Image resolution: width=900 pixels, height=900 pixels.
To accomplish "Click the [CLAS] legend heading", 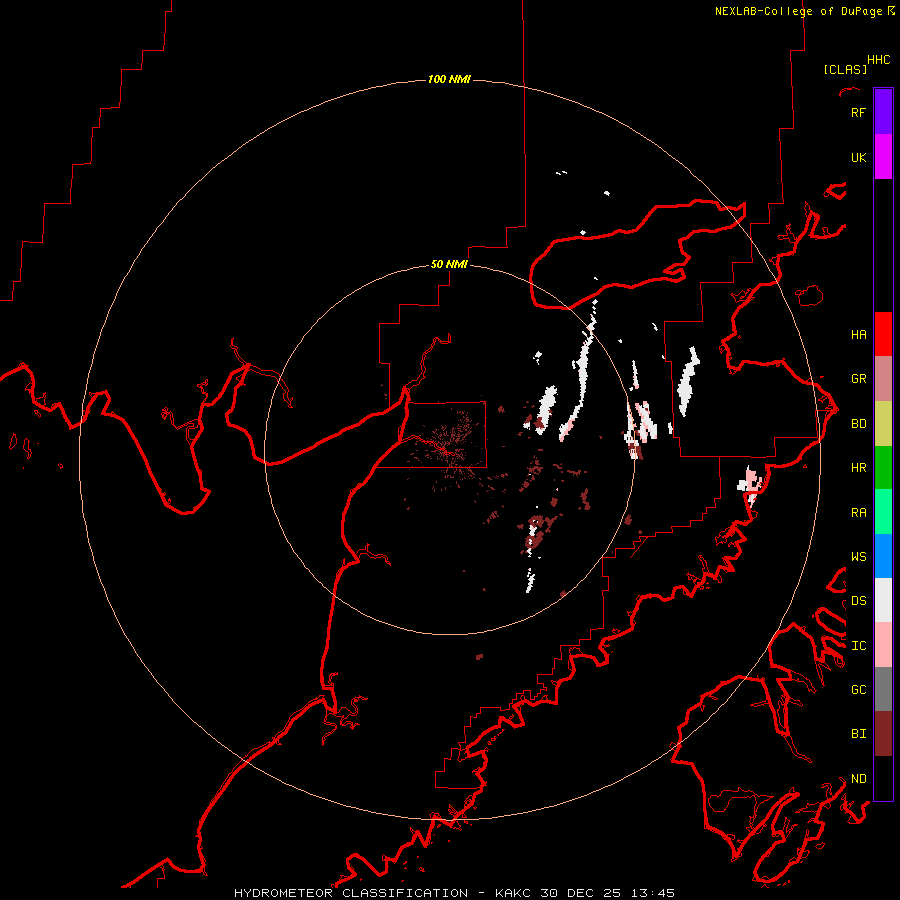I will 845,69.
